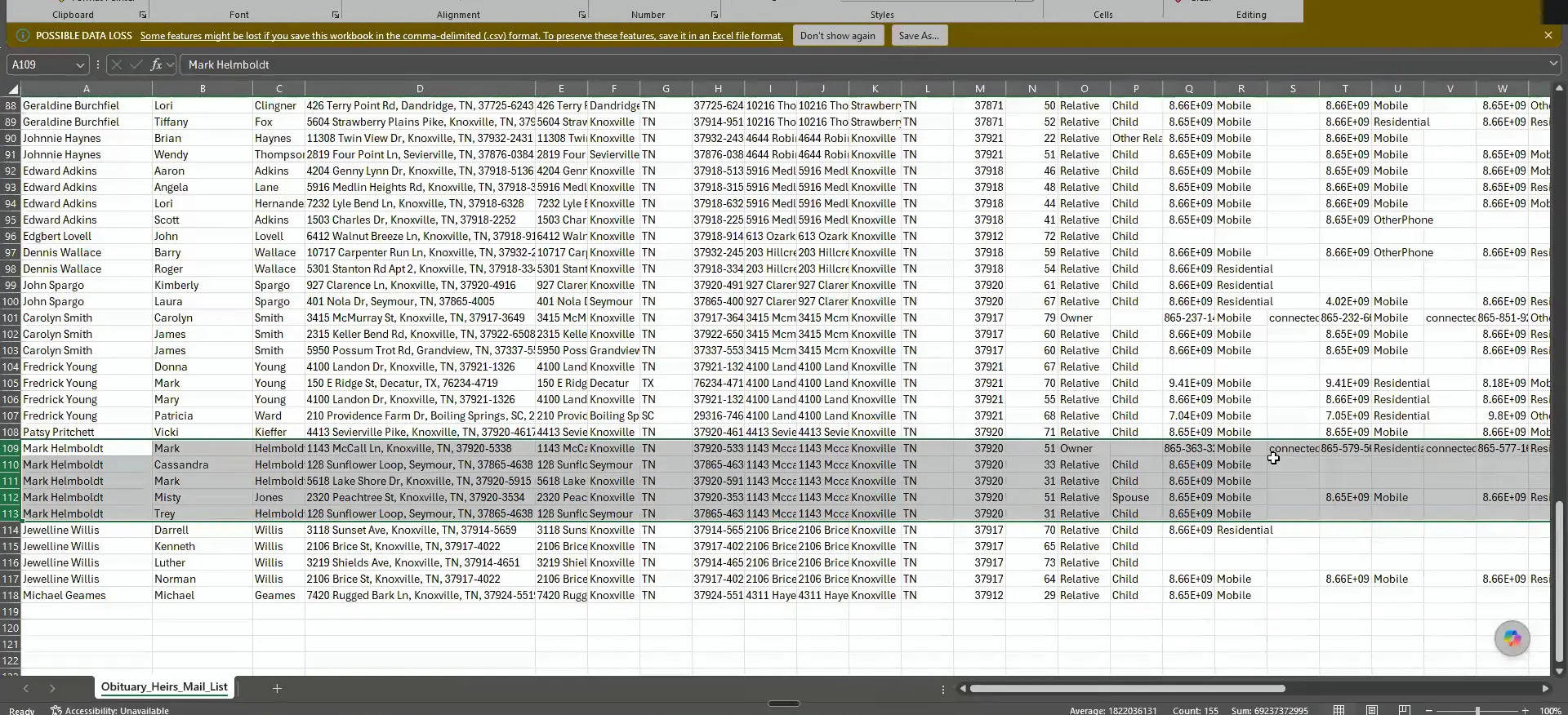
Task: Select column A header
Action: point(87,88)
